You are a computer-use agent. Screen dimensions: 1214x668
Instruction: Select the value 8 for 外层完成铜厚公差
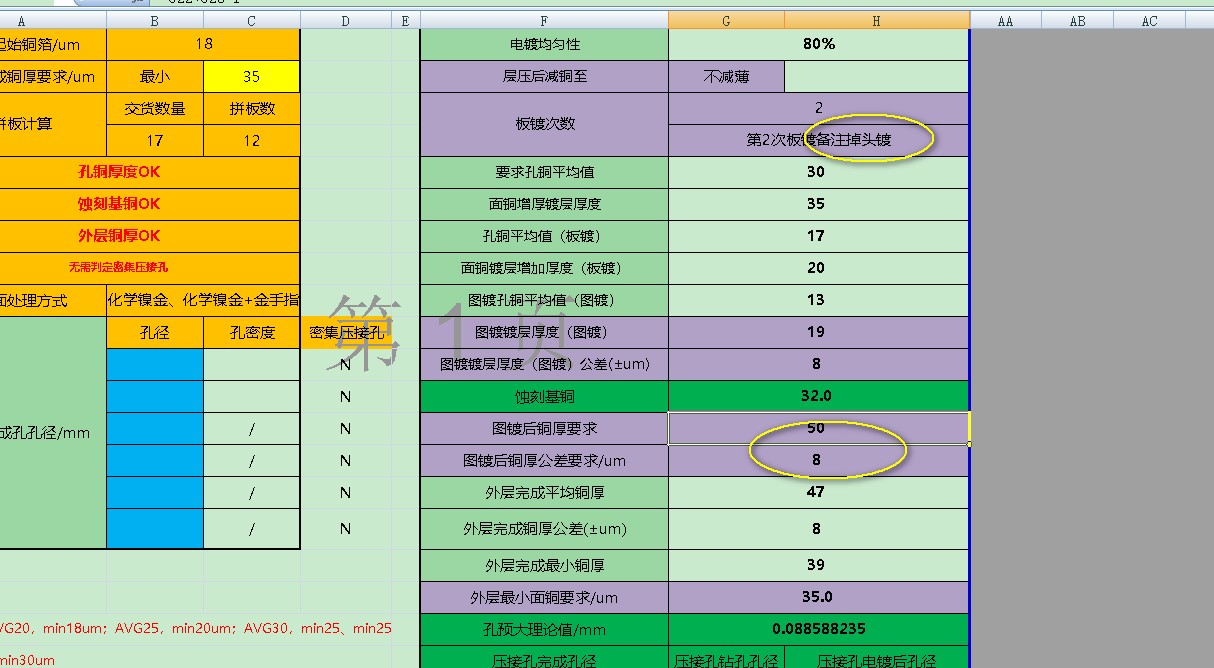click(819, 529)
